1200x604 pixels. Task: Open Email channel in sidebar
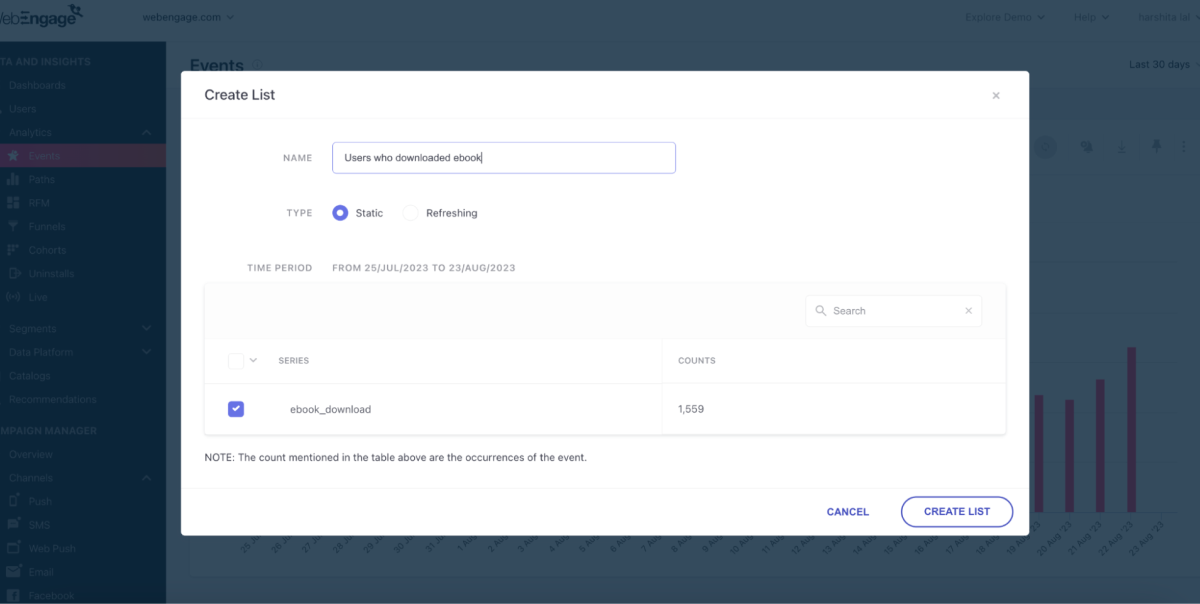(x=41, y=572)
